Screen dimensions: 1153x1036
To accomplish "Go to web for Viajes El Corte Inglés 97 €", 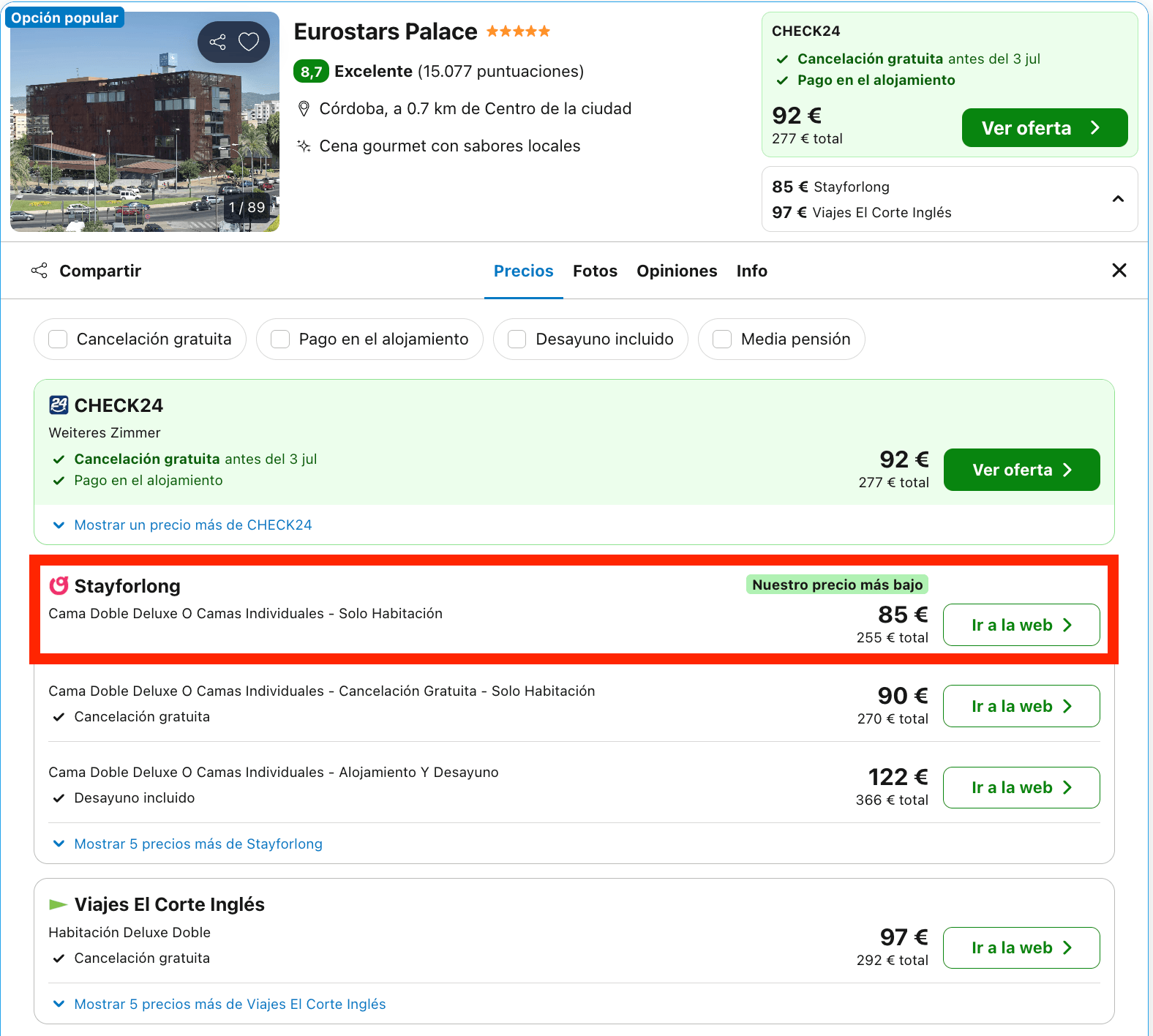I will pyautogui.click(x=1021, y=947).
